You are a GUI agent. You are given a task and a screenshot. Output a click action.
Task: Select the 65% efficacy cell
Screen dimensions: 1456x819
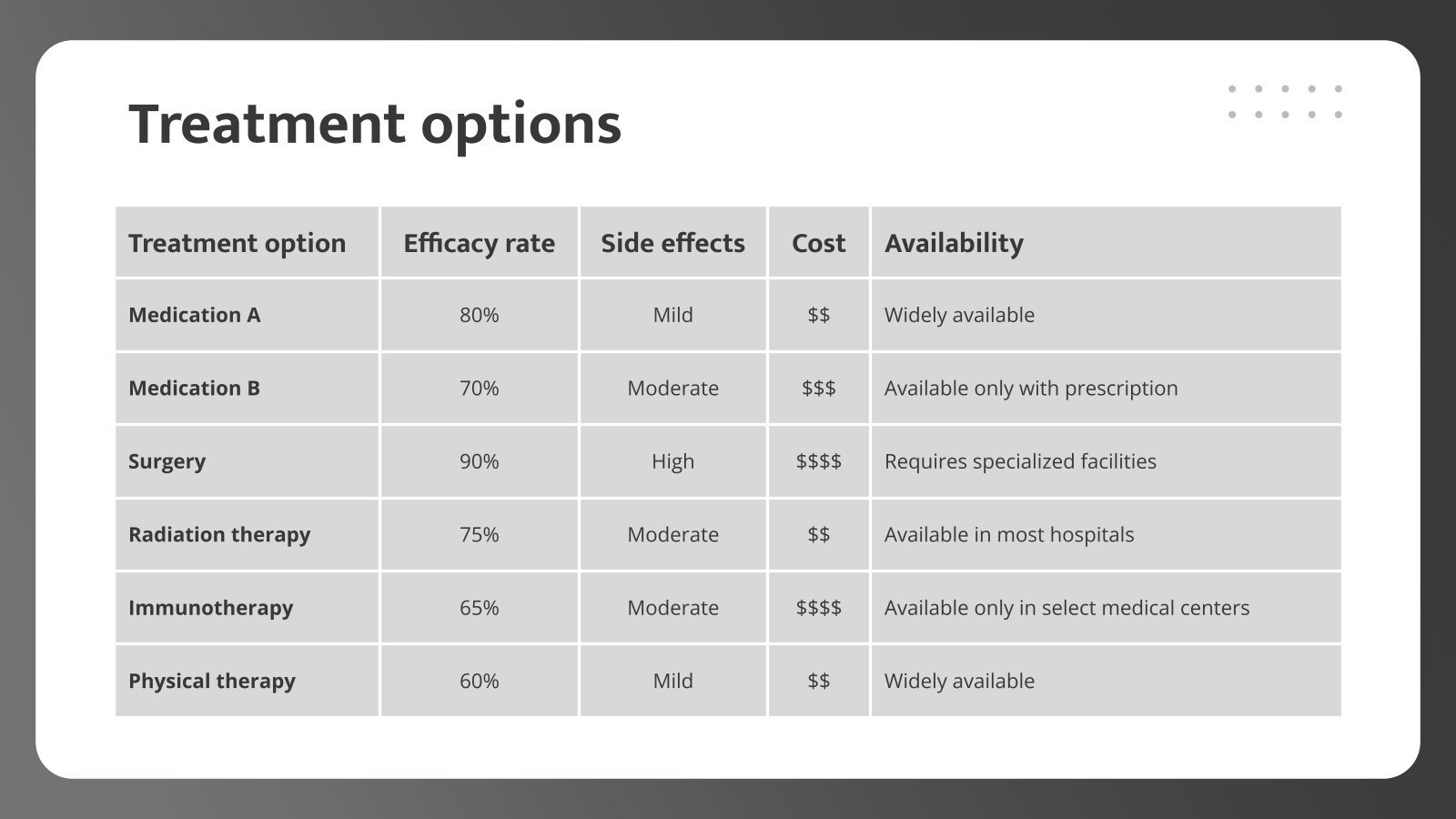click(x=479, y=608)
